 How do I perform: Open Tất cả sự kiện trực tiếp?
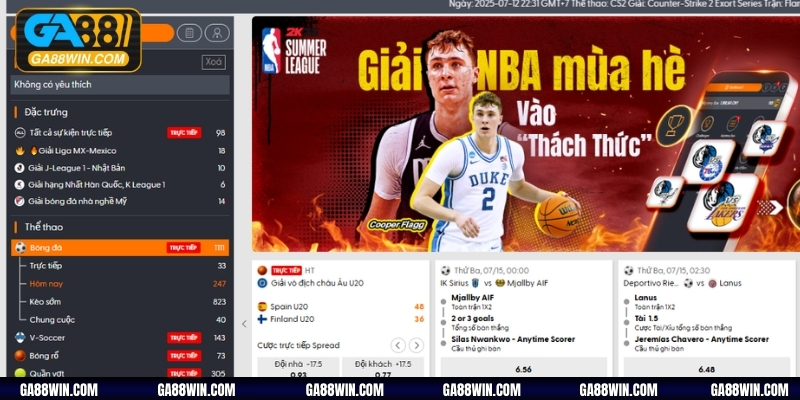pyautogui.click(x=120, y=133)
